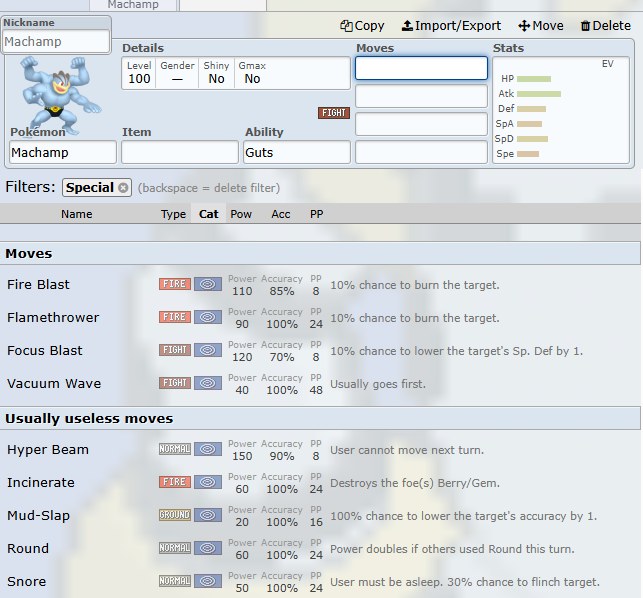
Task: Focus the fourth move slot
Action: tap(421, 153)
